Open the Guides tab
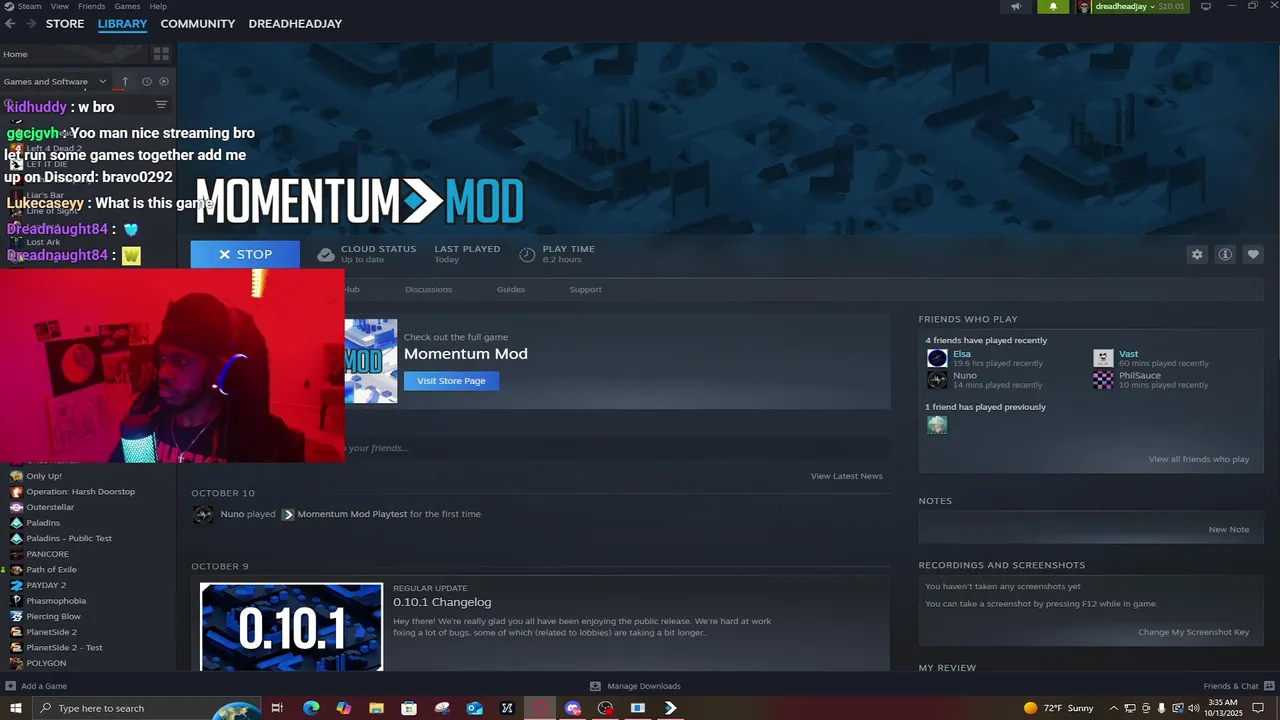 pos(511,289)
